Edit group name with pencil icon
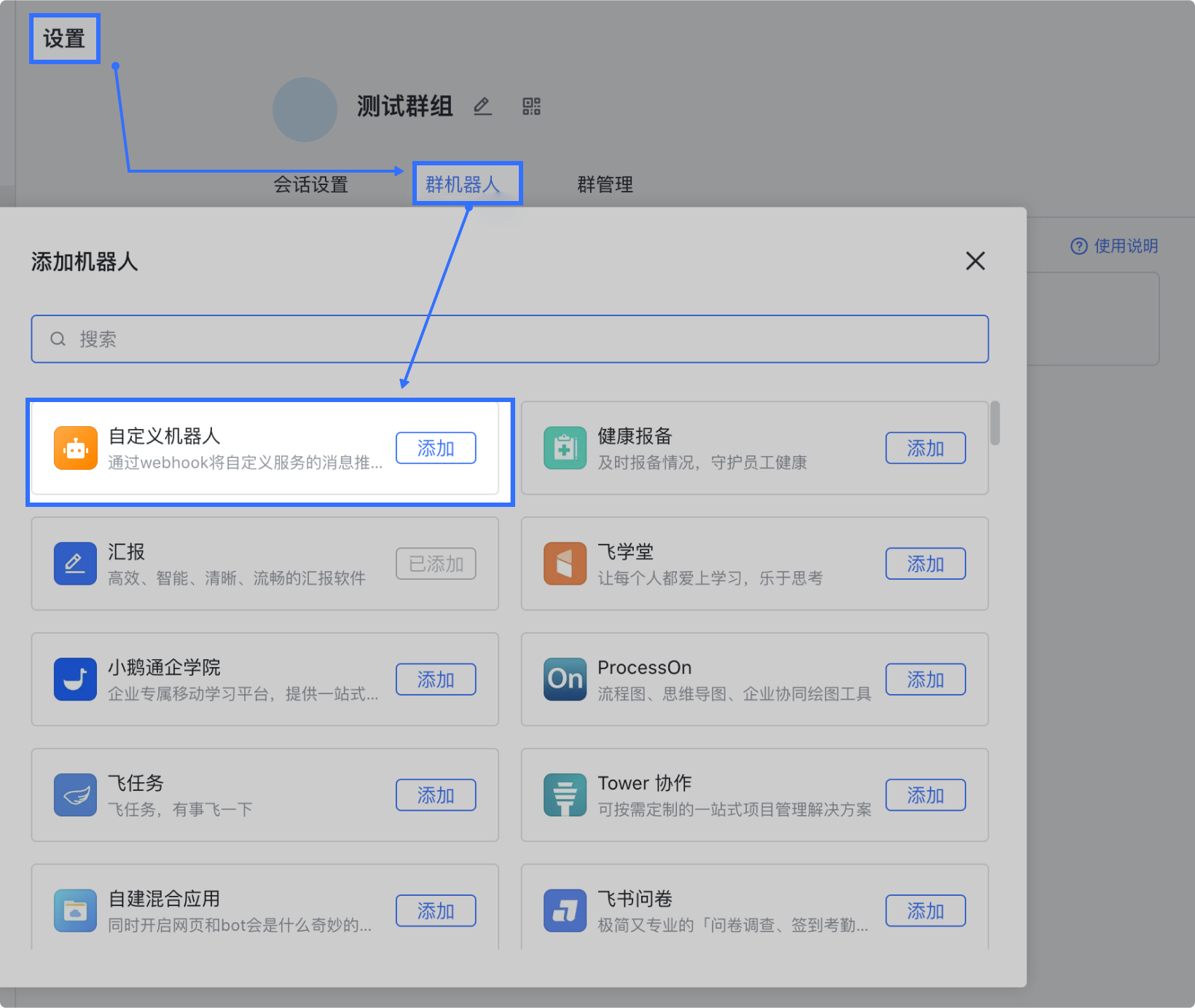1195x1008 pixels. point(482,107)
